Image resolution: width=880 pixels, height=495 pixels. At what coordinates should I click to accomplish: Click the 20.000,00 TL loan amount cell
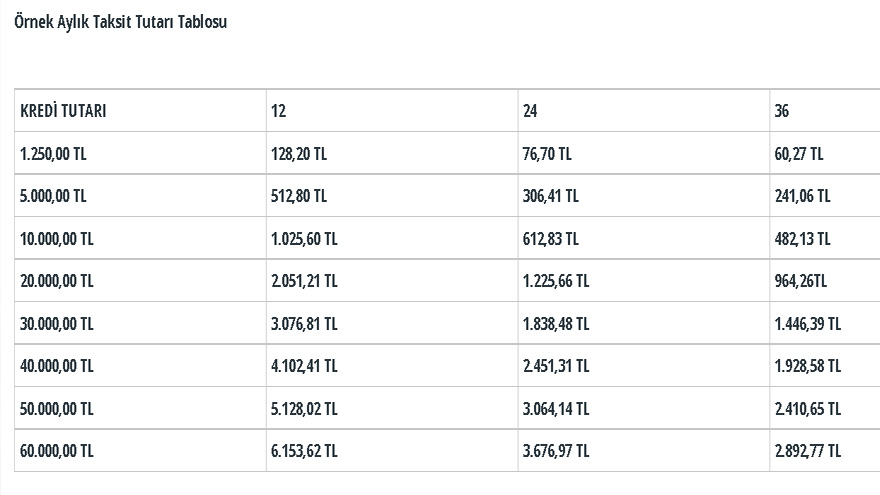[140, 281]
